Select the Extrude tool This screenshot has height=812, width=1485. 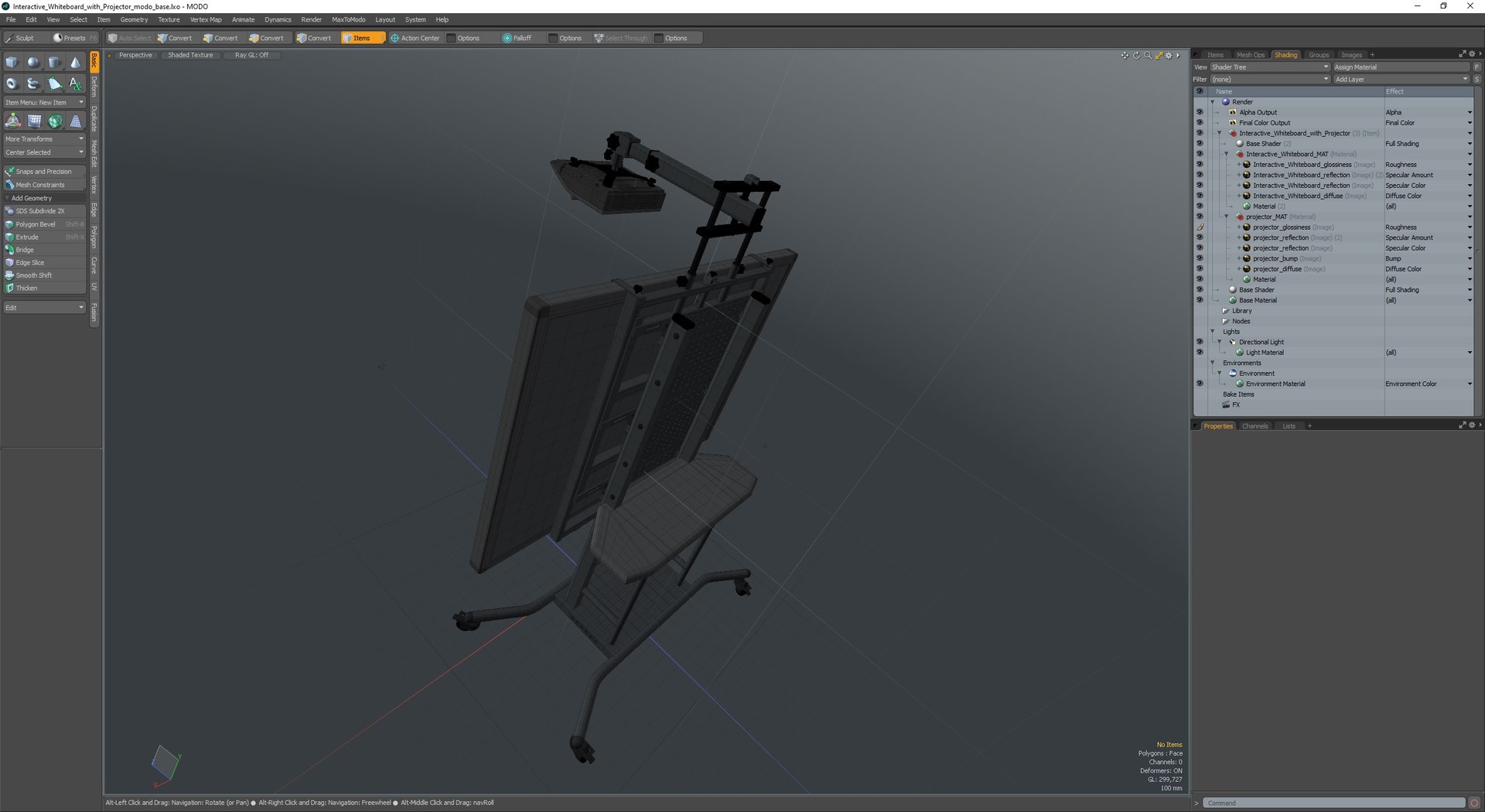coord(44,237)
